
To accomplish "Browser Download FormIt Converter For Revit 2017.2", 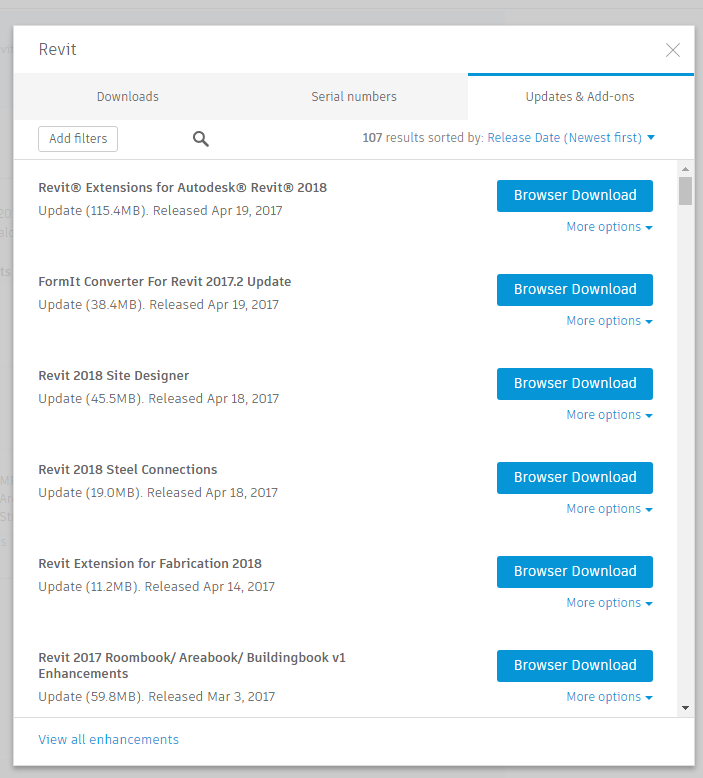I will 575,290.
